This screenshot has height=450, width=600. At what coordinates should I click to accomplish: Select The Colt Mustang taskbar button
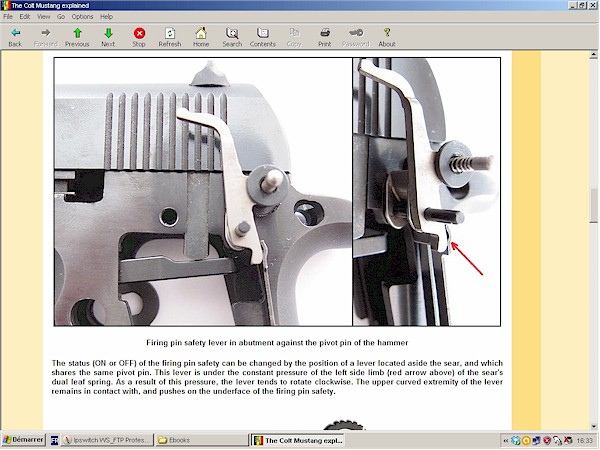(298, 440)
